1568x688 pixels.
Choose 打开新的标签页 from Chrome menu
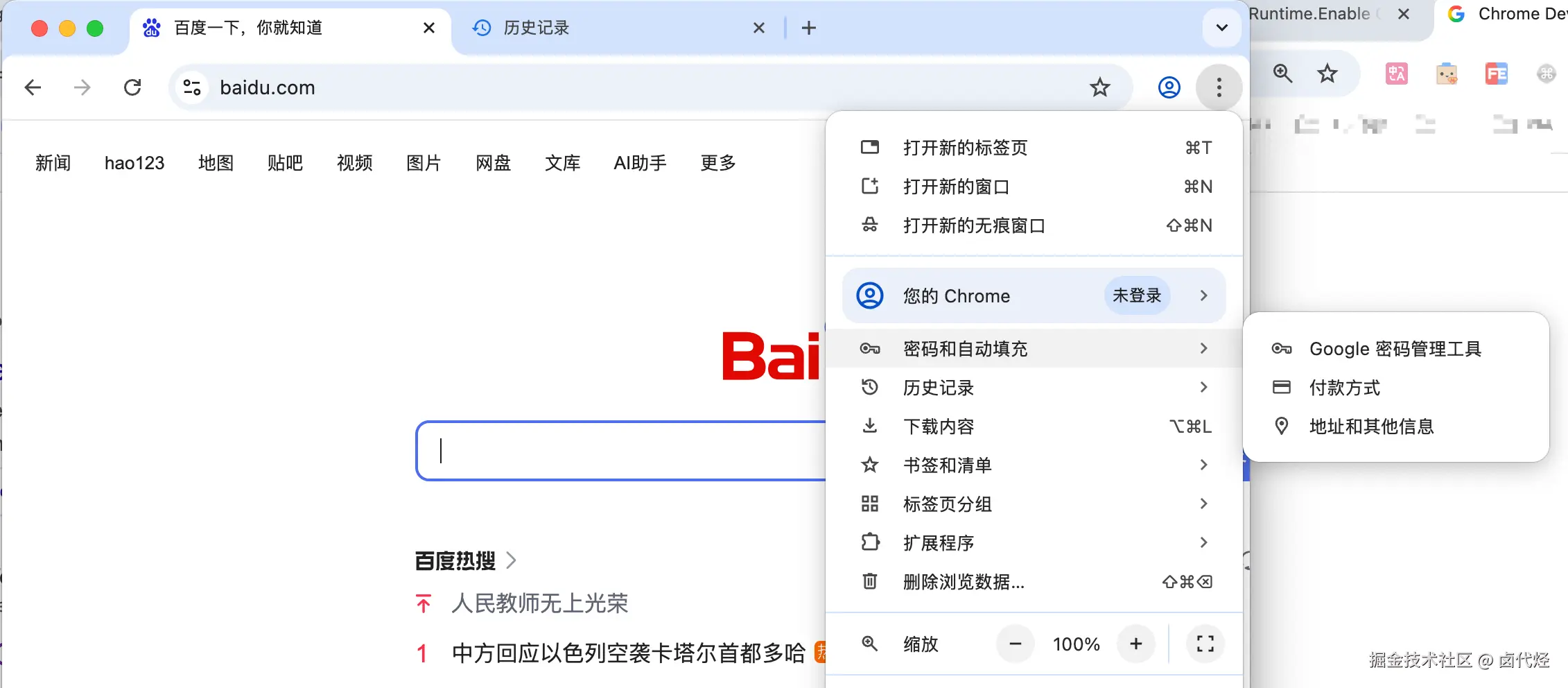1034,148
